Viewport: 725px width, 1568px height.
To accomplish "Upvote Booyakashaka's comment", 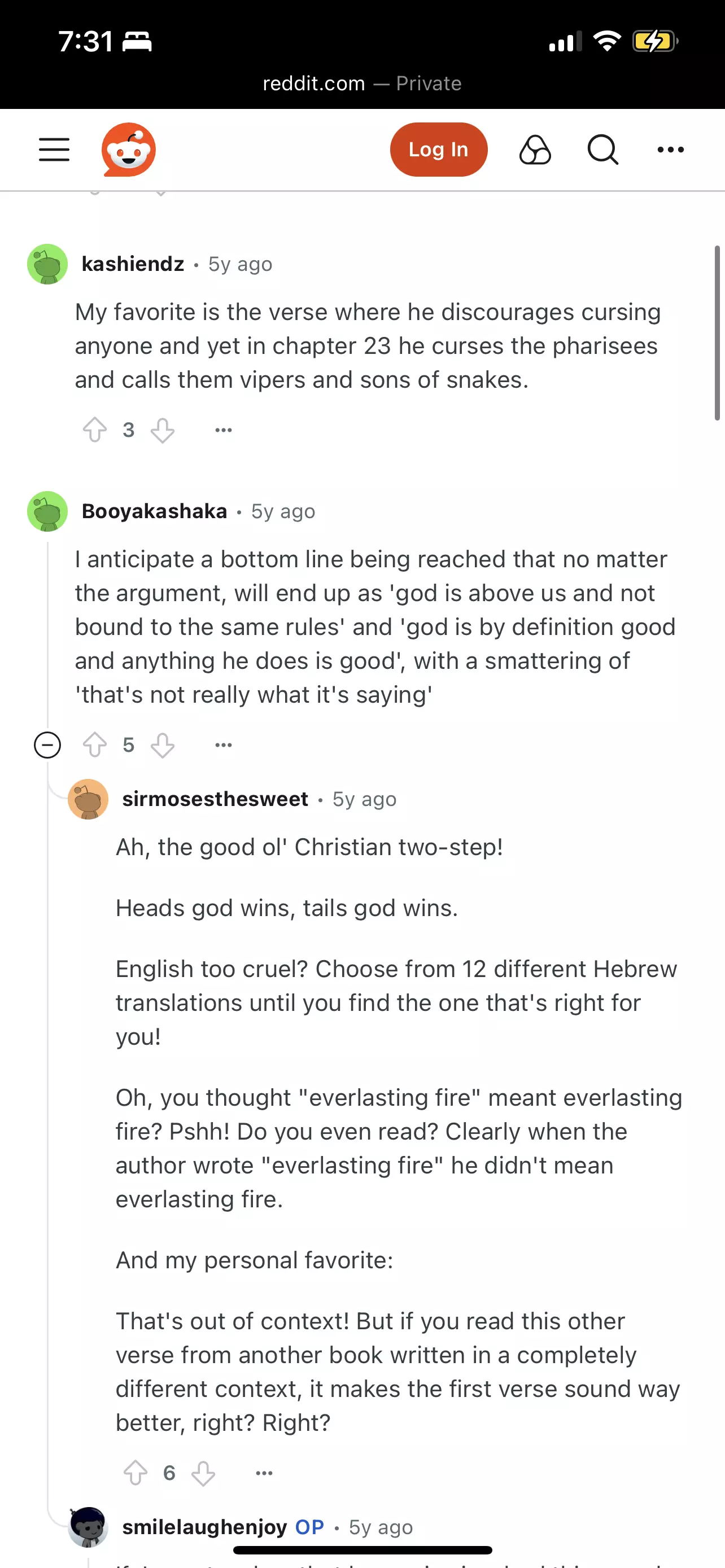I will pyautogui.click(x=95, y=745).
